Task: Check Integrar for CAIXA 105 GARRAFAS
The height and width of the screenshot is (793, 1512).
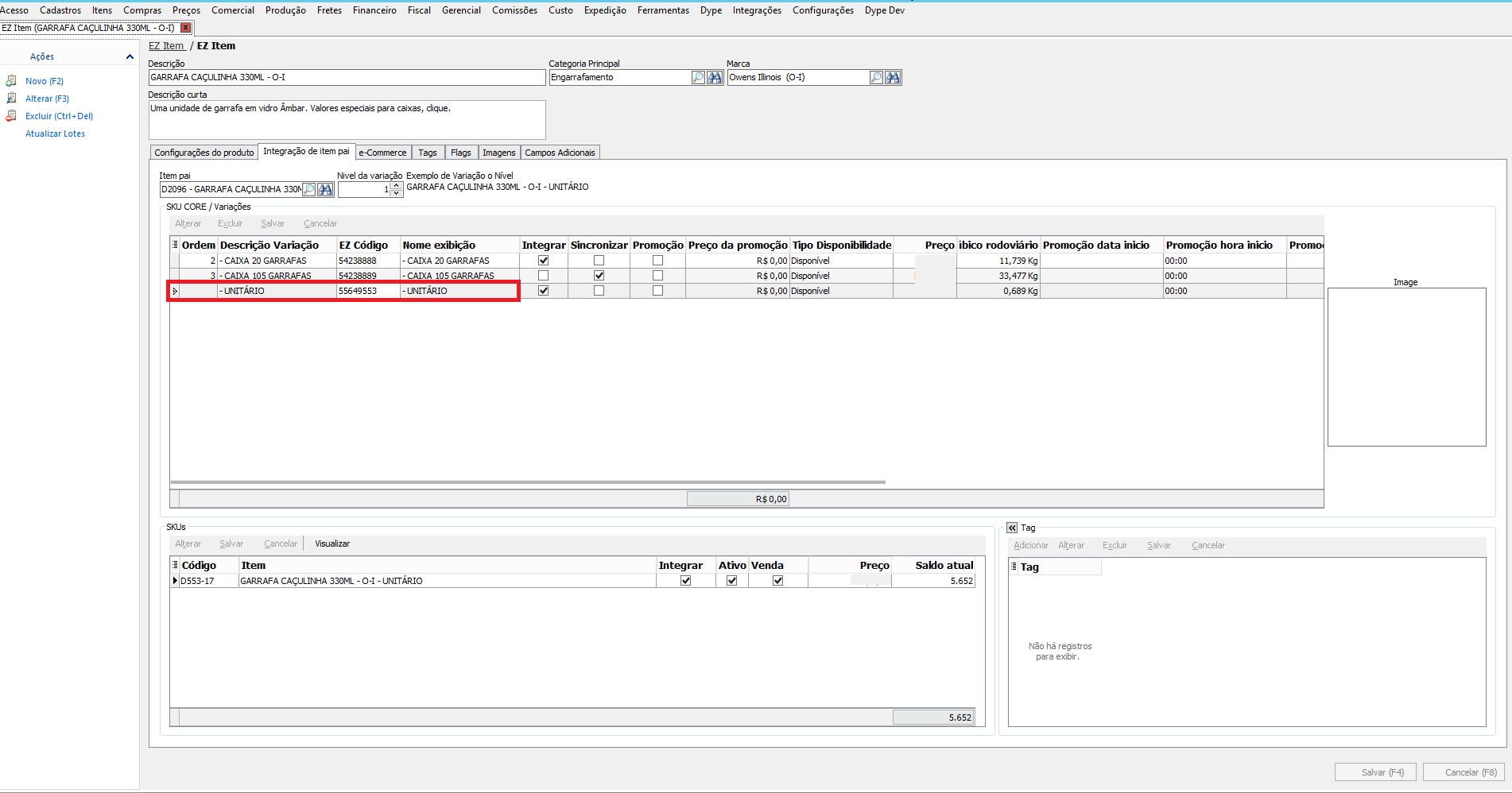Action: 544,276
